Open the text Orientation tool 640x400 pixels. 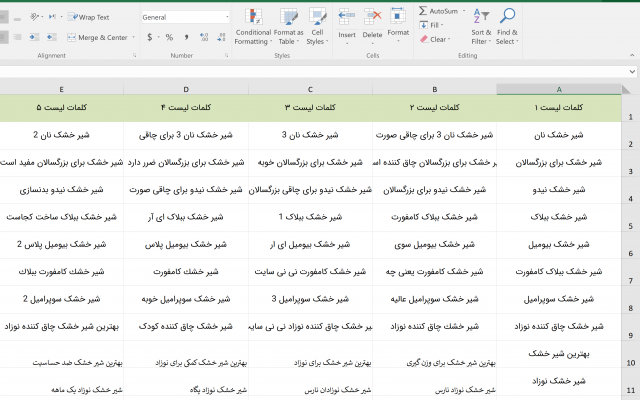34,17
